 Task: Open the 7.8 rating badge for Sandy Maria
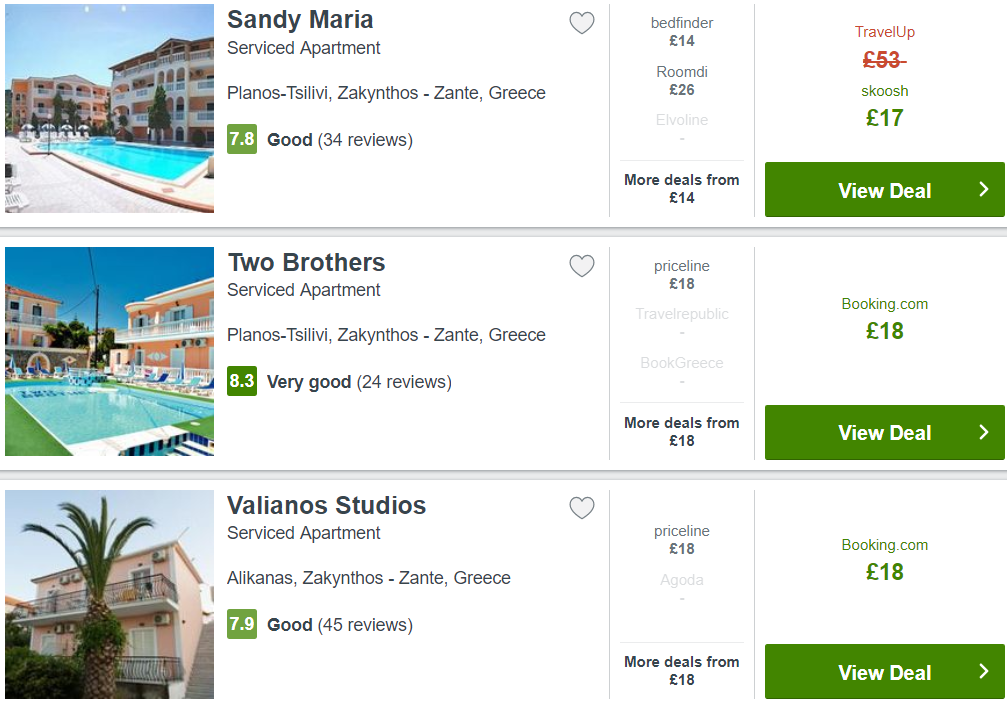click(242, 139)
